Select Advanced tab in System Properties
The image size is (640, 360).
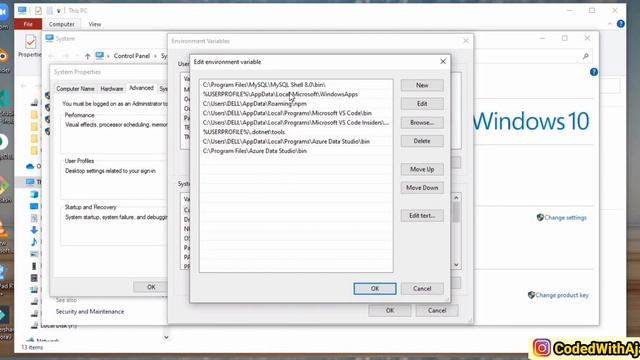141,88
